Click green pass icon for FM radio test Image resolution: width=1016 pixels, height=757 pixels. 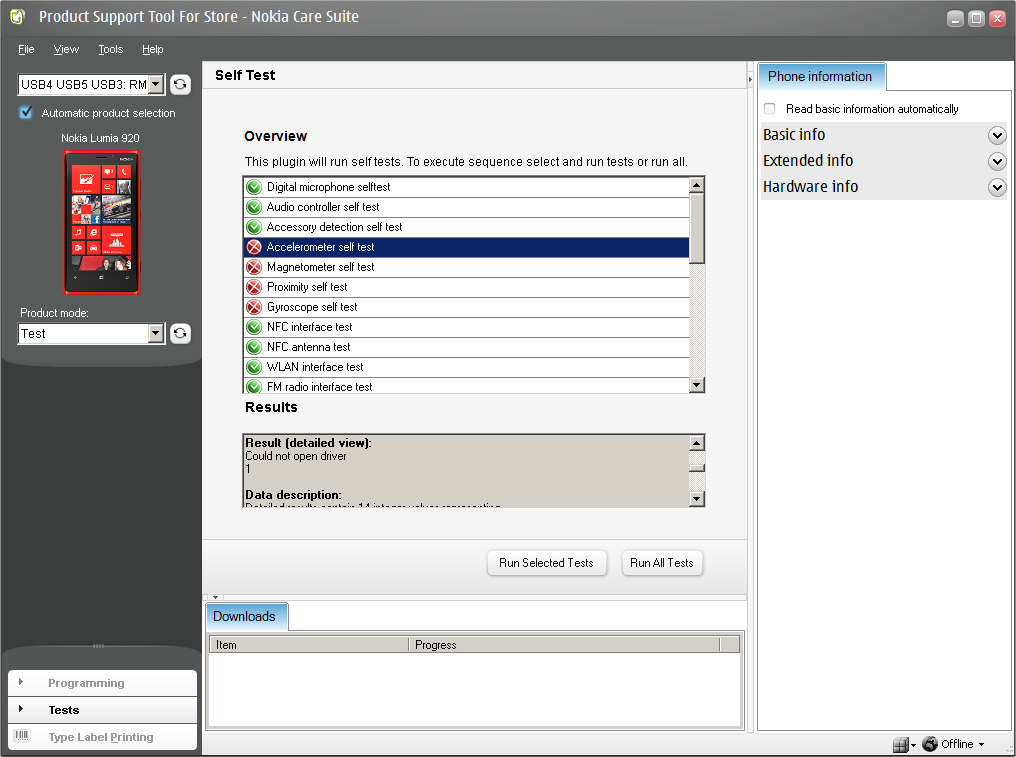click(254, 386)
